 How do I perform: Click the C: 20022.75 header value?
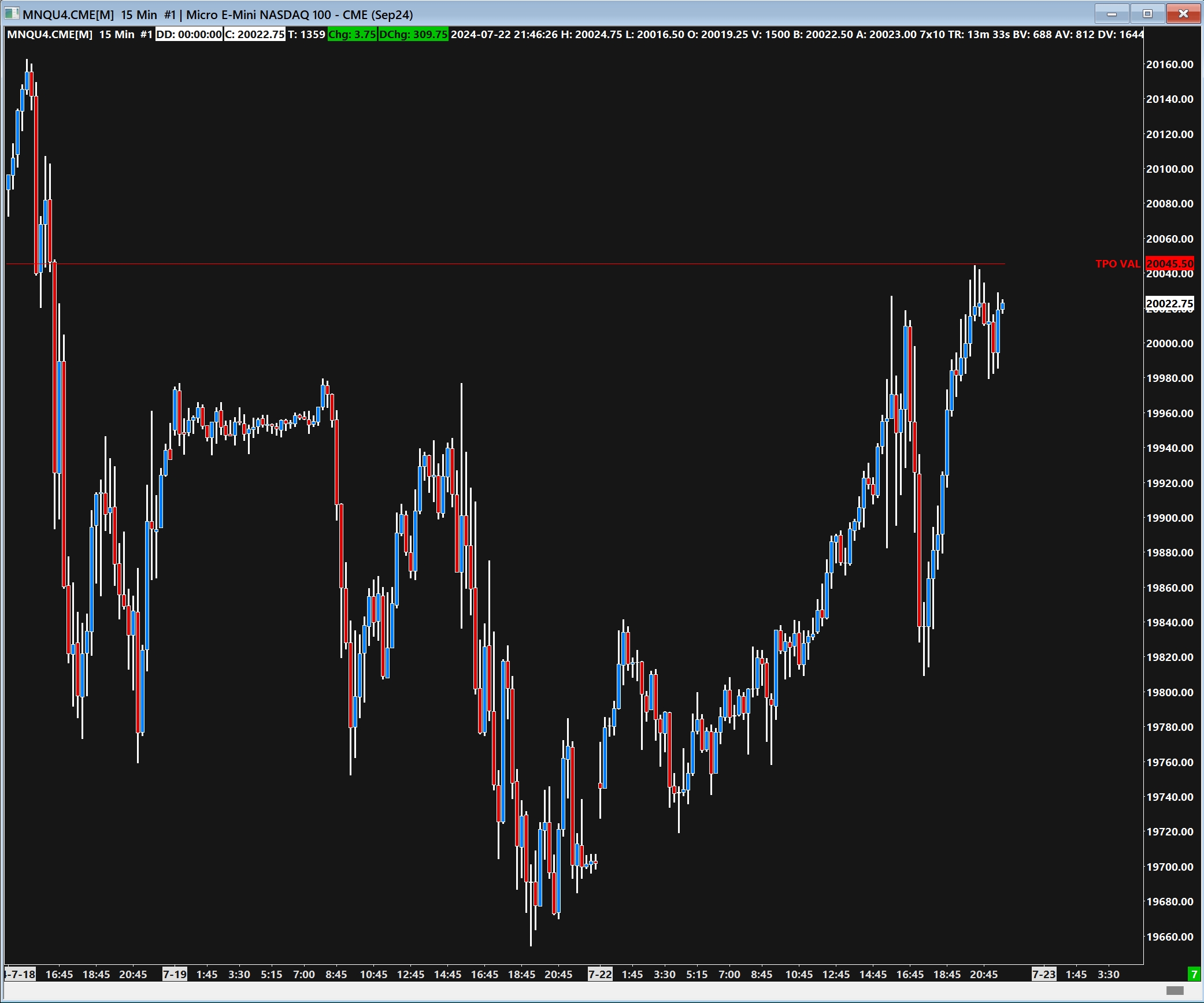click(x=255, y=34)
